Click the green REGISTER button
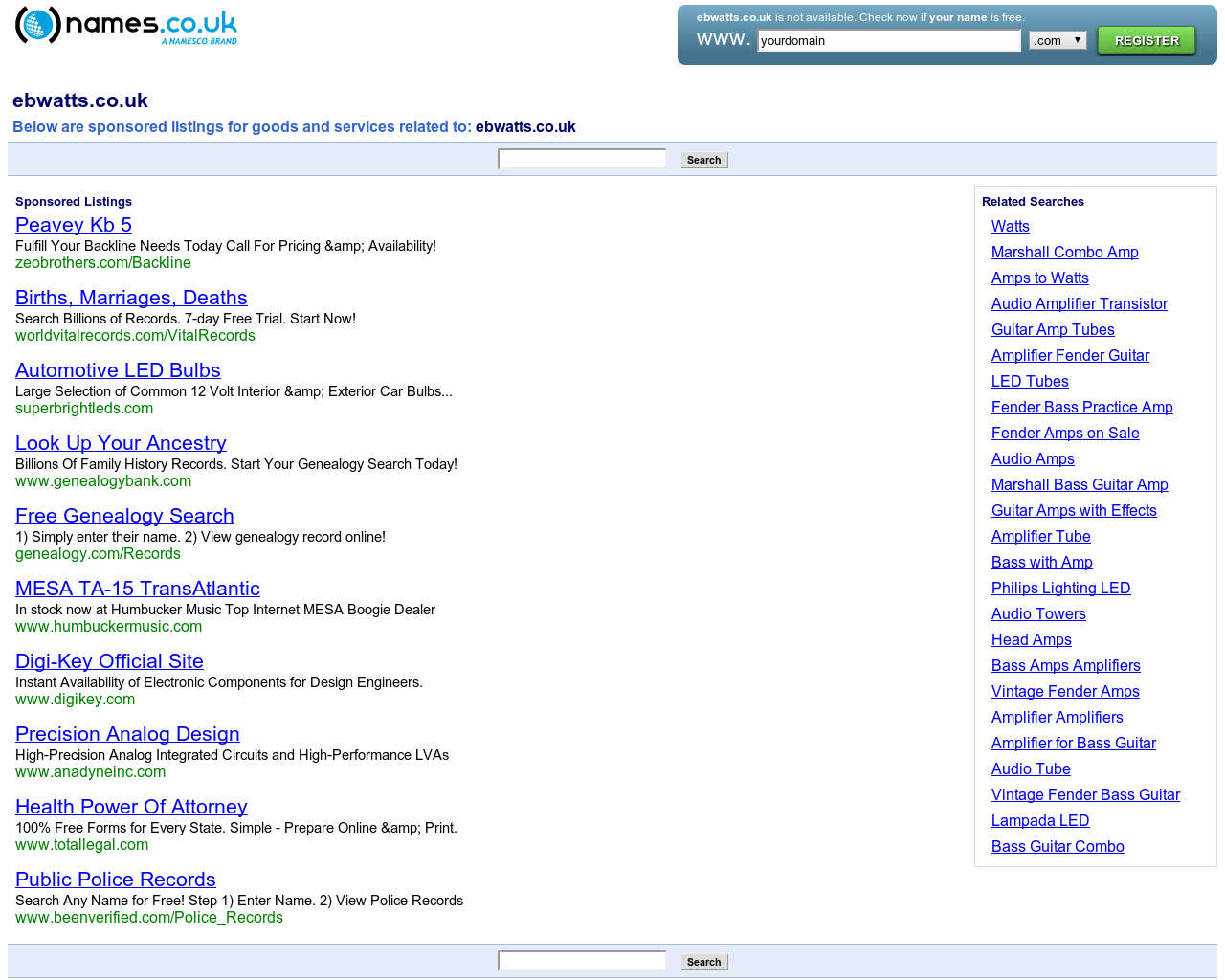Viewport: 1225px width, 980px height. [x=1147, y=40]
